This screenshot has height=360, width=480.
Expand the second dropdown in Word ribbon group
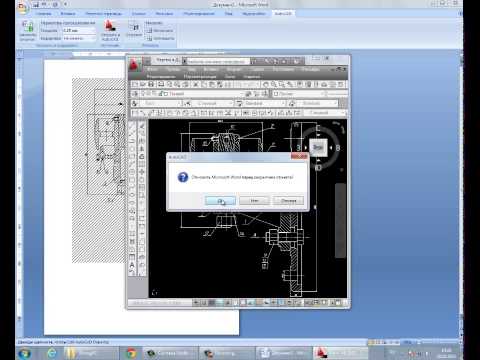tap(93, 38)
